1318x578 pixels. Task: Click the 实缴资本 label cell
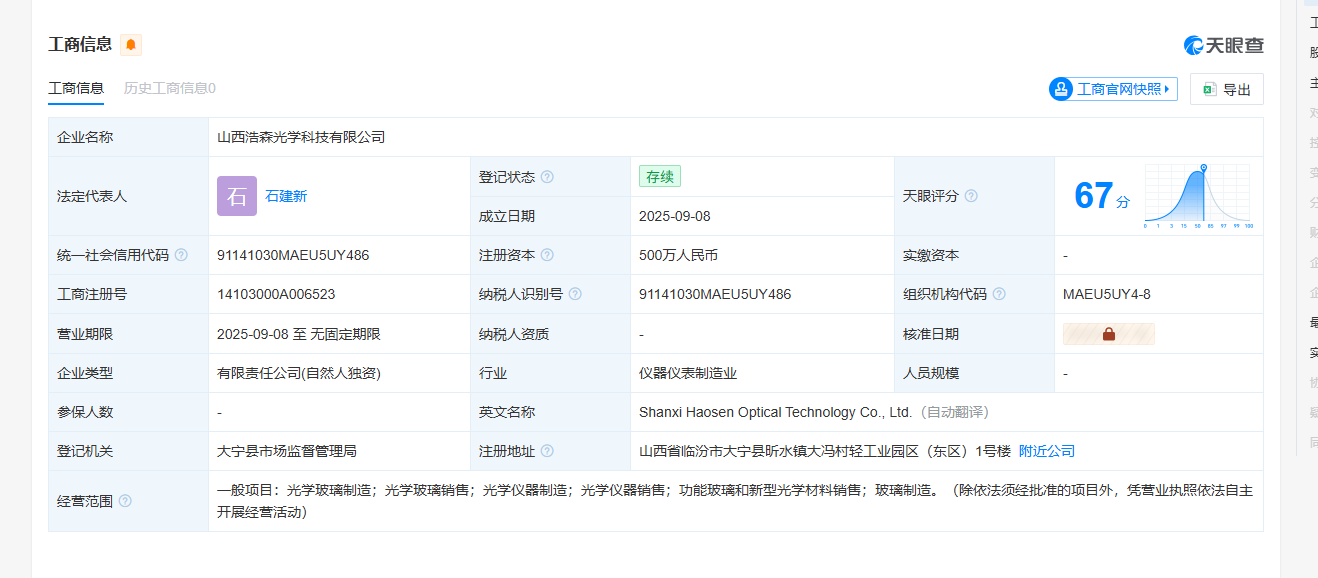pos(974,255)
